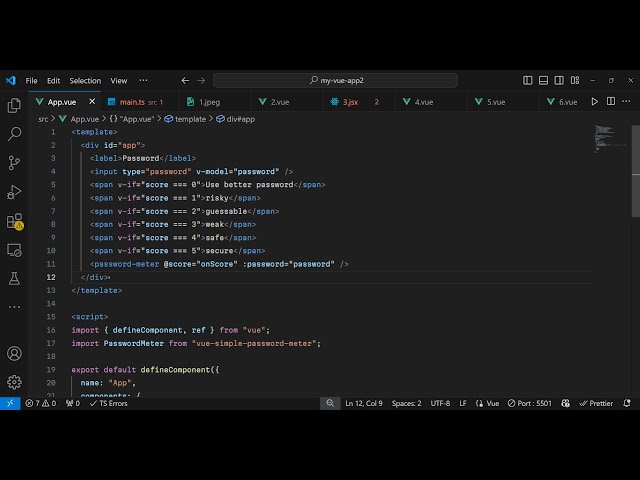Open the Search view icon
Screen dimensions: 640x480
tap(14, 133)
